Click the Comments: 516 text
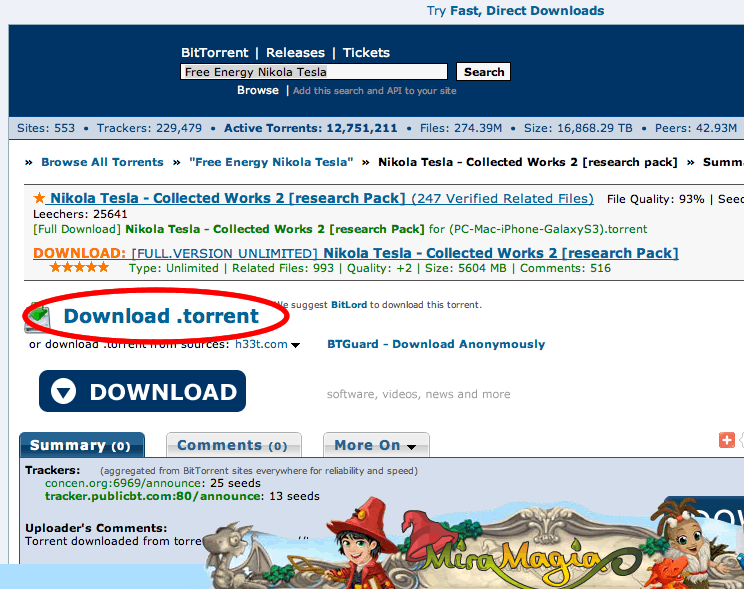Viewport: 744px width, 589px height. pyautogui.click(x=565, y=268)
